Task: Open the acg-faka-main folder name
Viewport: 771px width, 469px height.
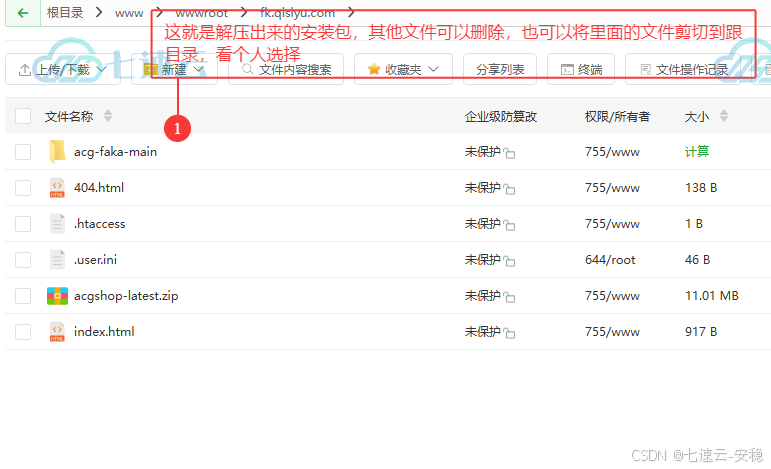Action: pos(116,151)
